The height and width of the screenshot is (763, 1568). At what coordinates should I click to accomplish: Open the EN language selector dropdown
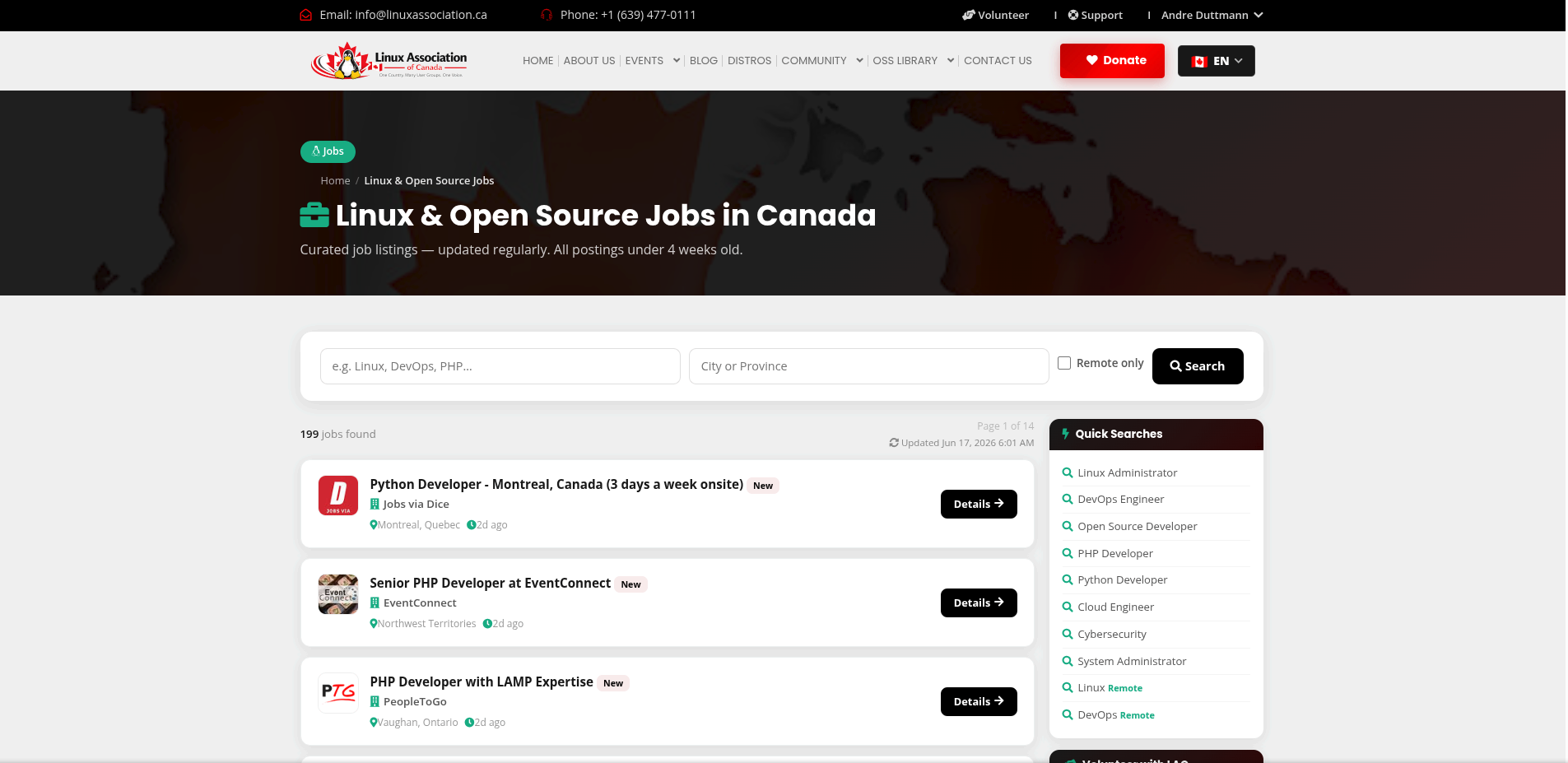[1217, 61]
